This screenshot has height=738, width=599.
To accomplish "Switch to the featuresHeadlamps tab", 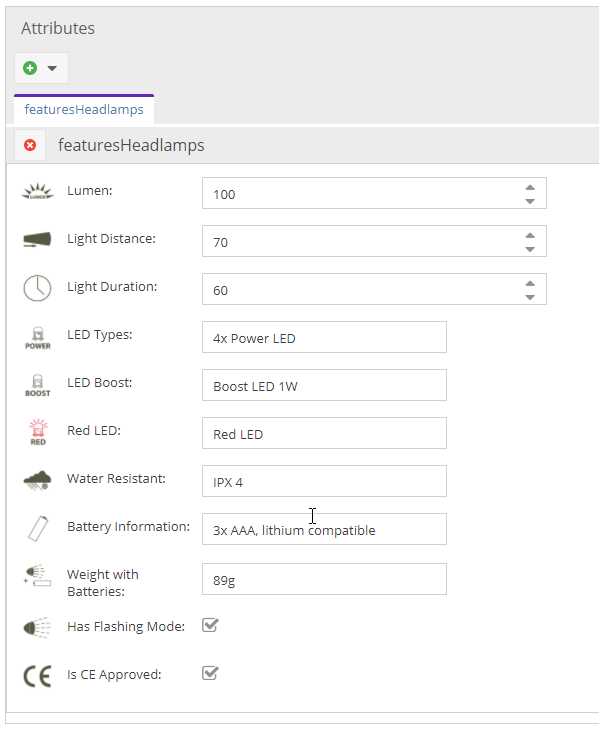I will (x=84, y=109).
